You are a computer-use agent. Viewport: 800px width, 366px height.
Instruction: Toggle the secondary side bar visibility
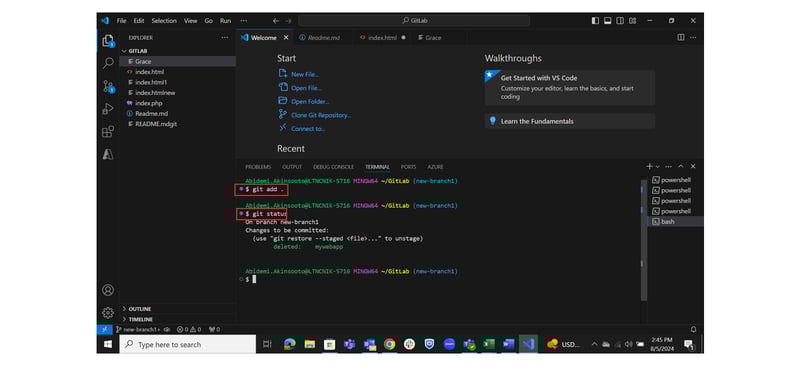[x=620, y=21]
